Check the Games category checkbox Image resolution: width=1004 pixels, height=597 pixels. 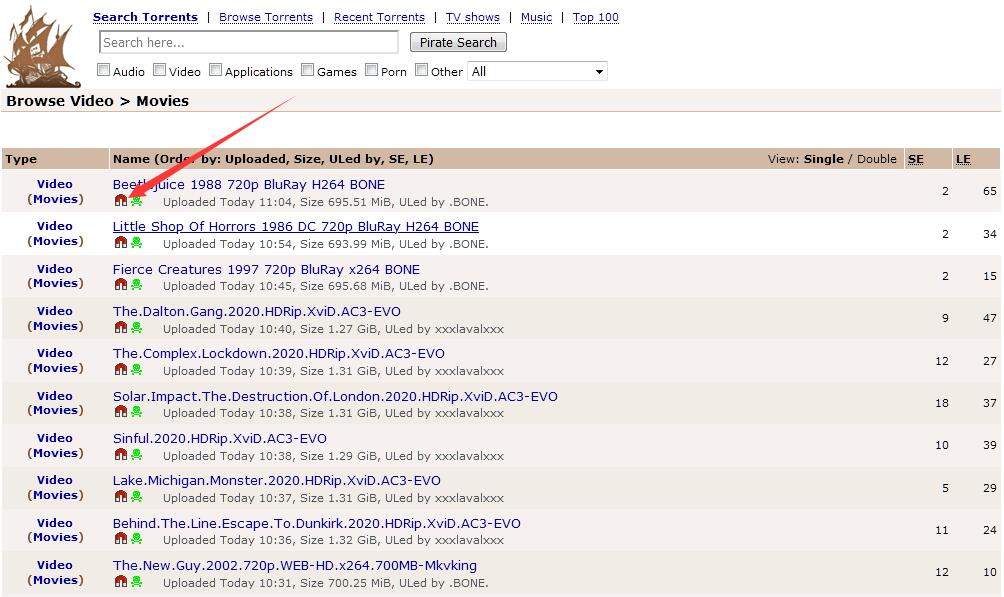click(308, 71)
